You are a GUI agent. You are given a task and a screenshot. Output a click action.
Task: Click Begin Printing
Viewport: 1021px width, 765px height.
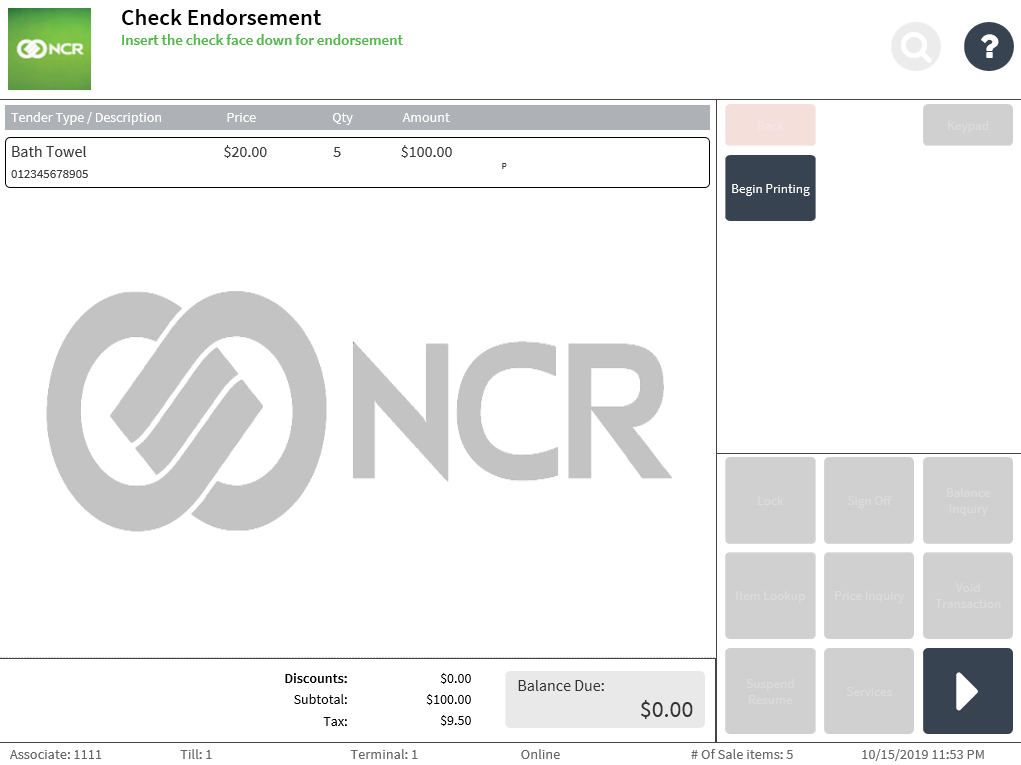770,188
